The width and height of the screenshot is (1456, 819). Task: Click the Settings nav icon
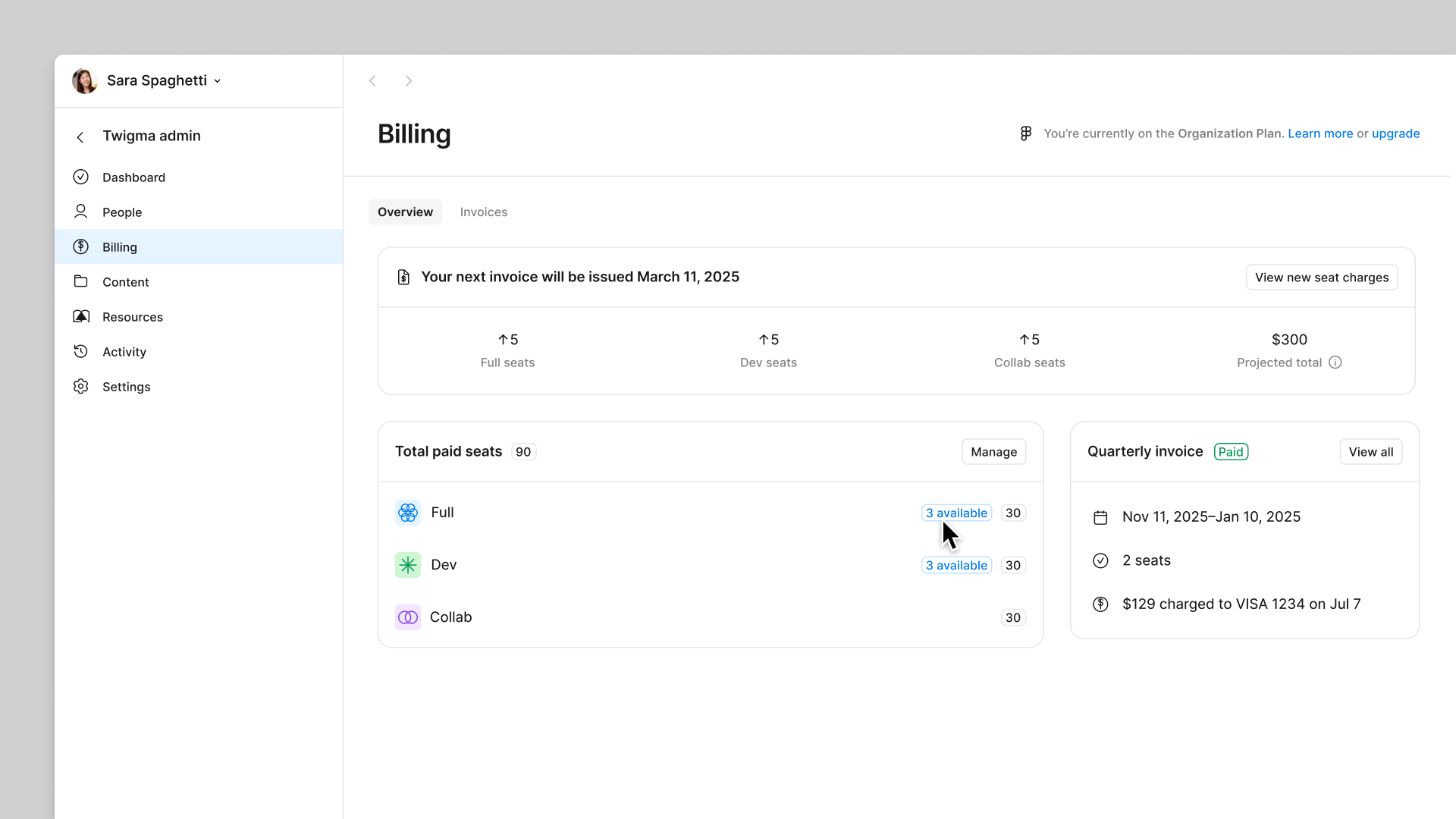[81, 386]
